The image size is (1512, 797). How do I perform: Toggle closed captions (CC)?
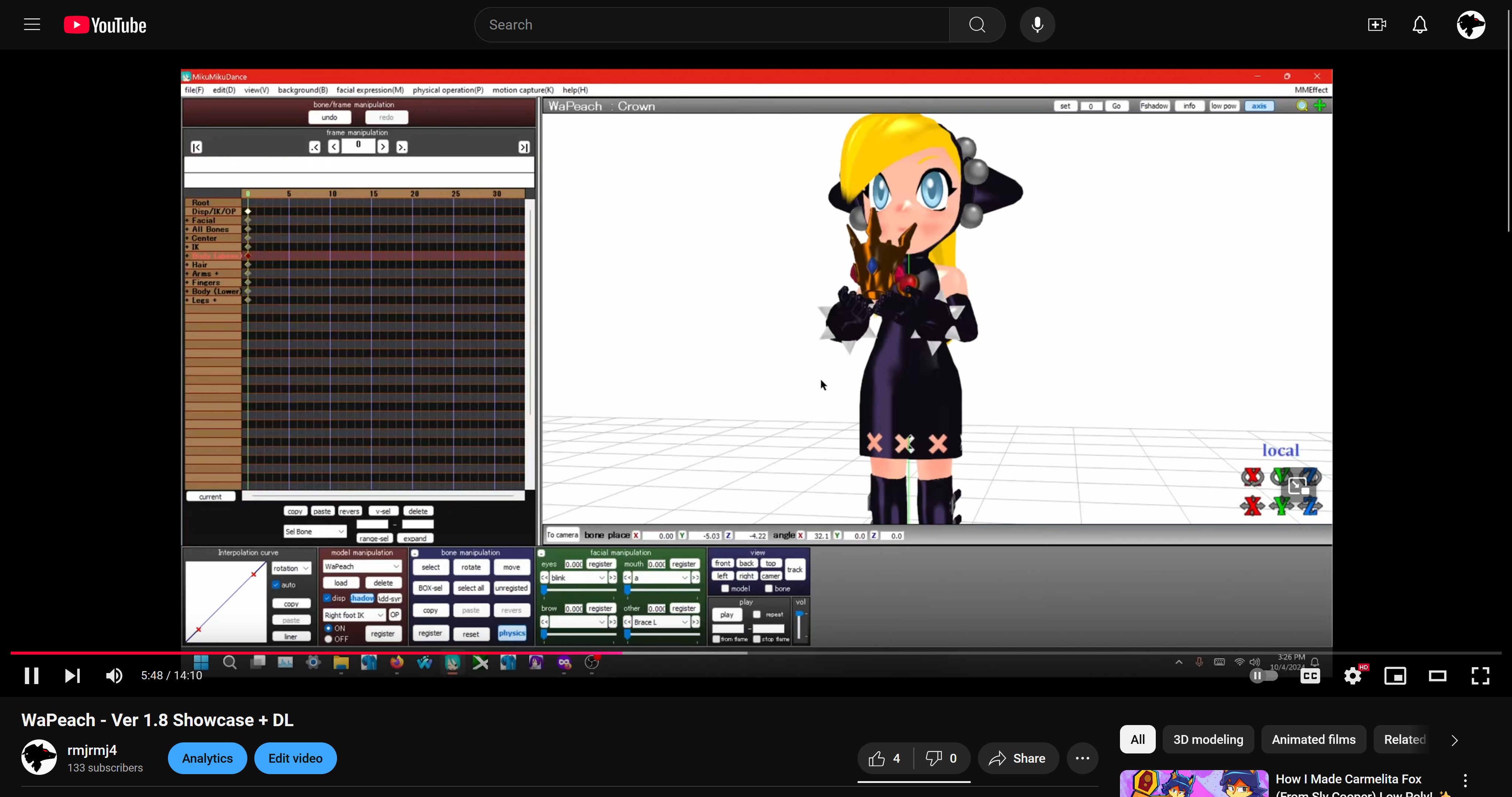pyautogui.click(x=1310, y=676)
